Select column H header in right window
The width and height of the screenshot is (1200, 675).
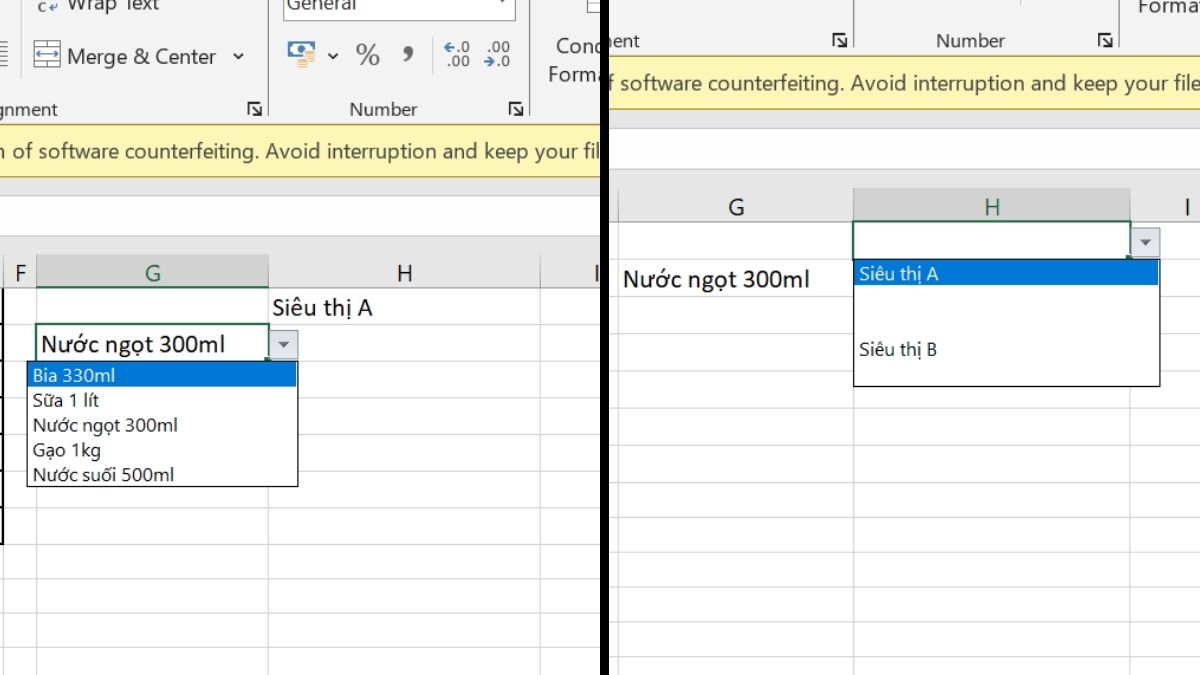(992, 207)
